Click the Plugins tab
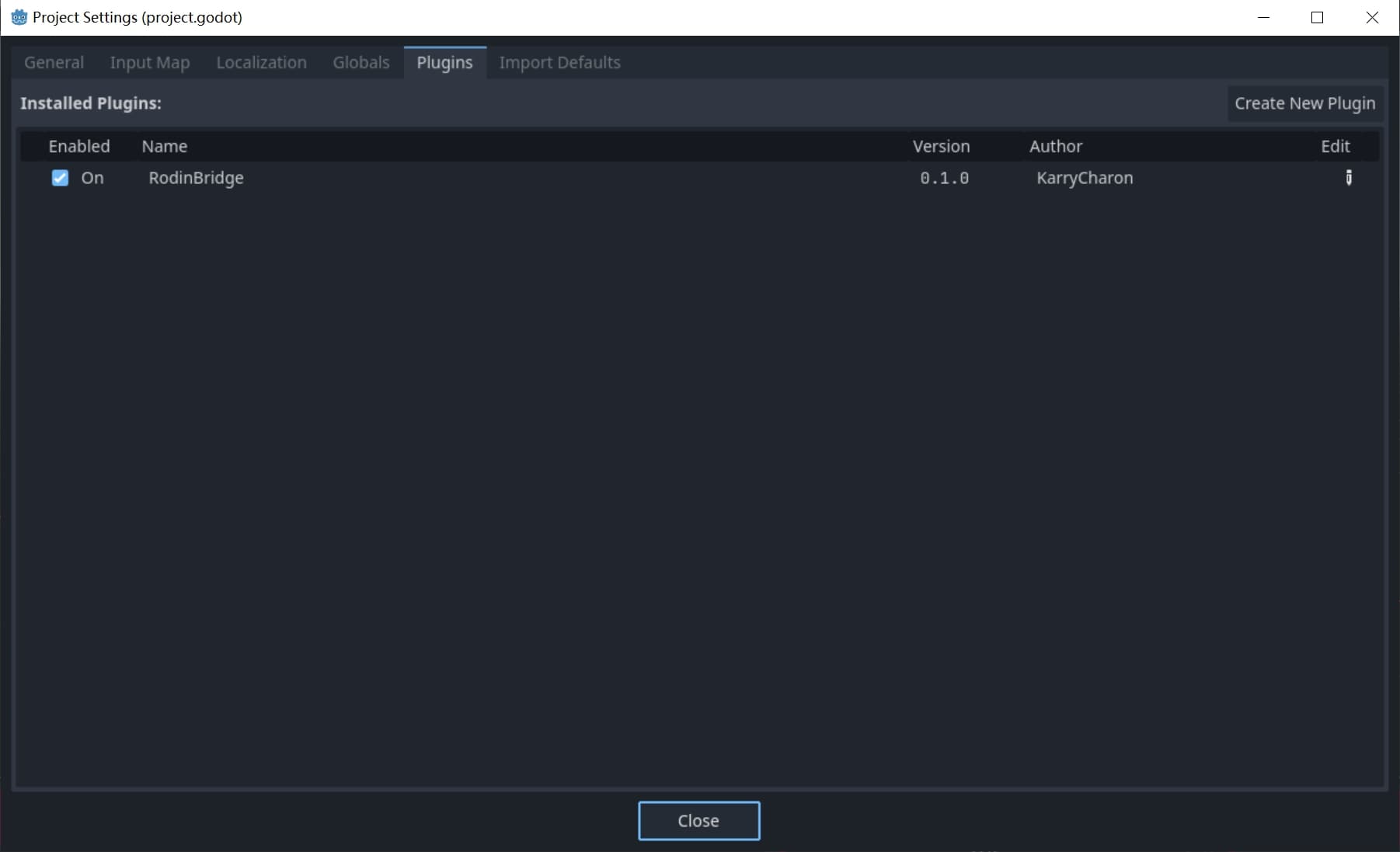This screenshot has height=852, width=1400. pyautogui.click(x=444, y=62)
